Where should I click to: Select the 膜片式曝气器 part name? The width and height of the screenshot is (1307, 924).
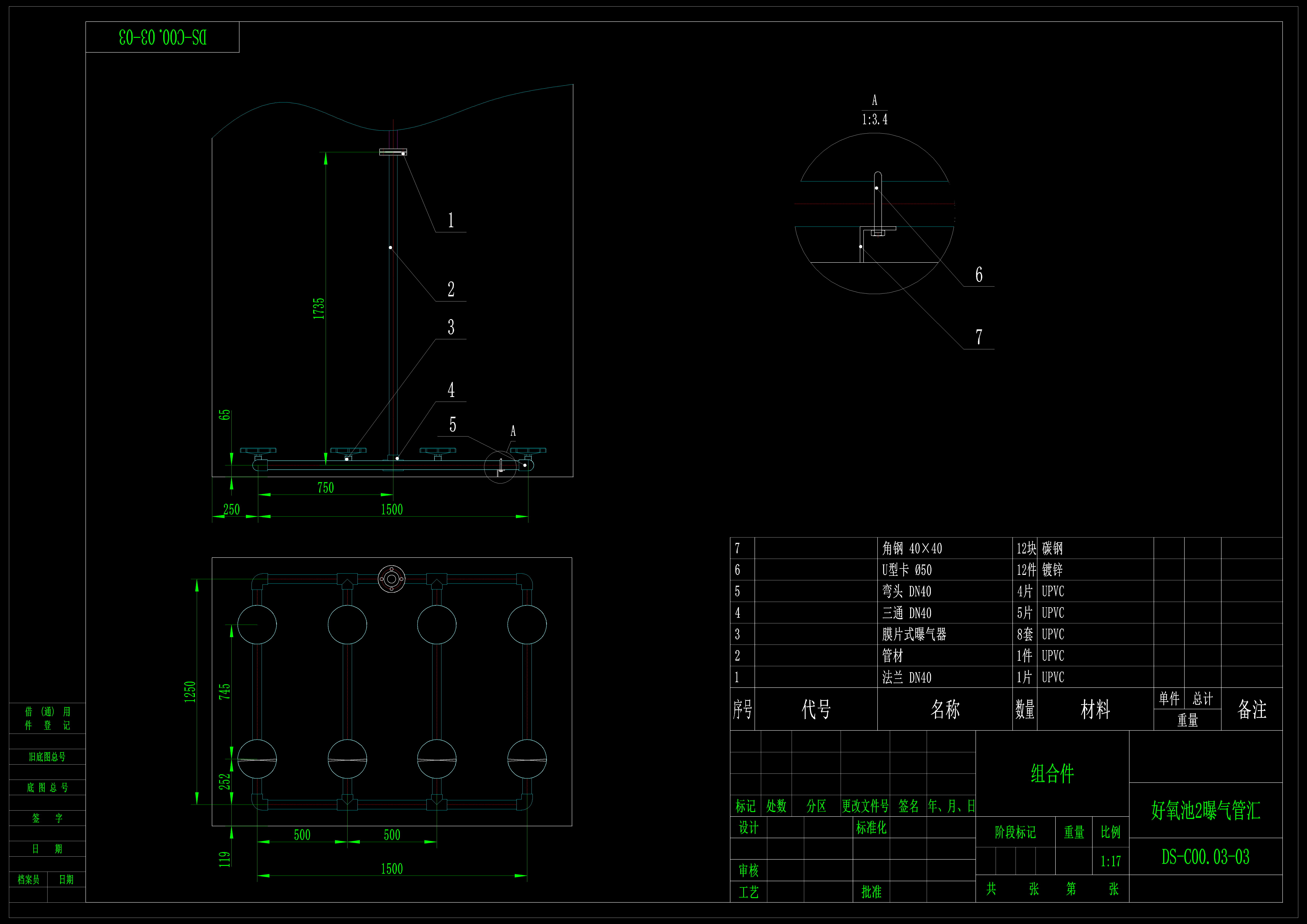click(x=914, y=634)
